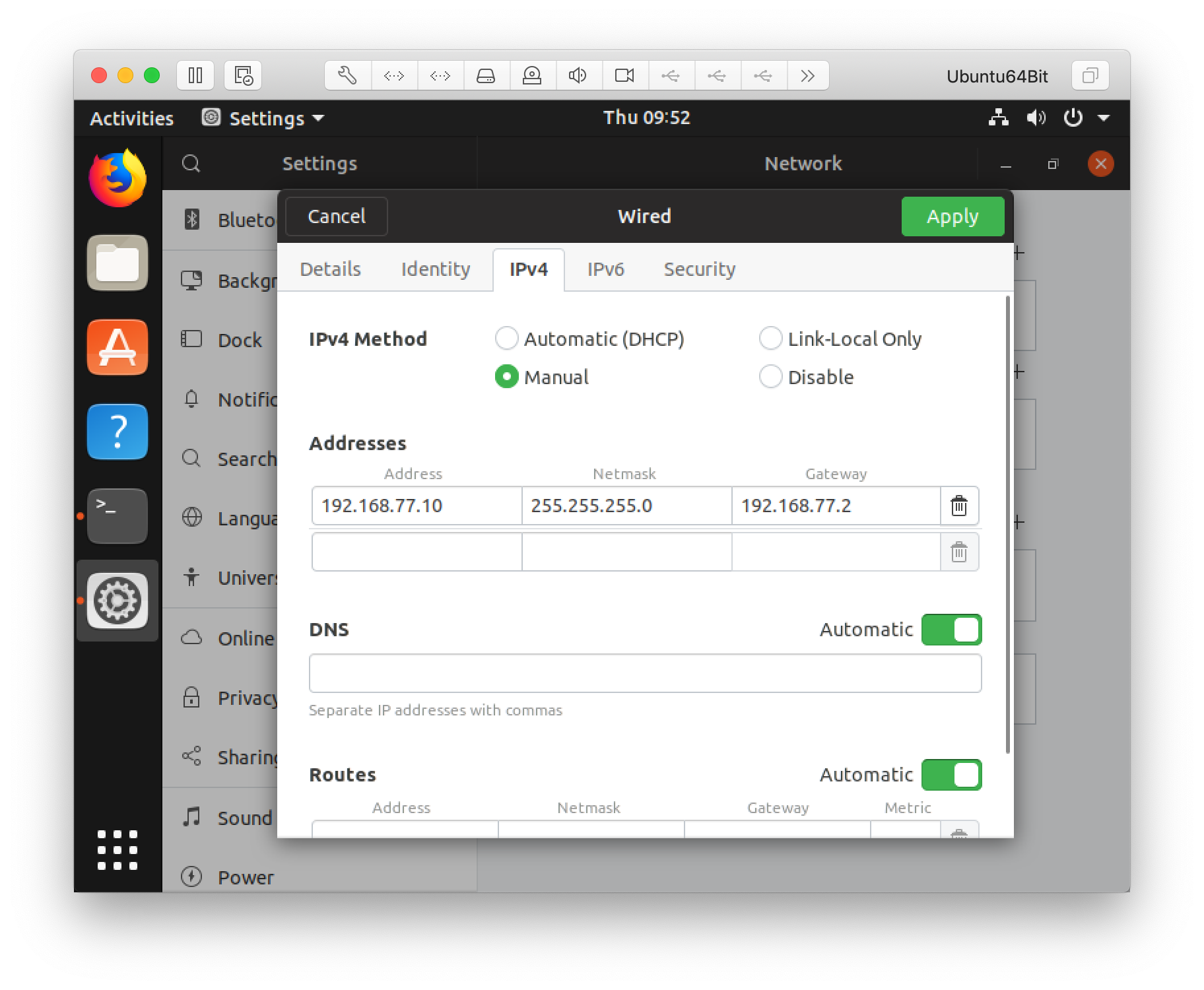
Task: Show more VM toolbar items chevron
Action: coord(808,76)
